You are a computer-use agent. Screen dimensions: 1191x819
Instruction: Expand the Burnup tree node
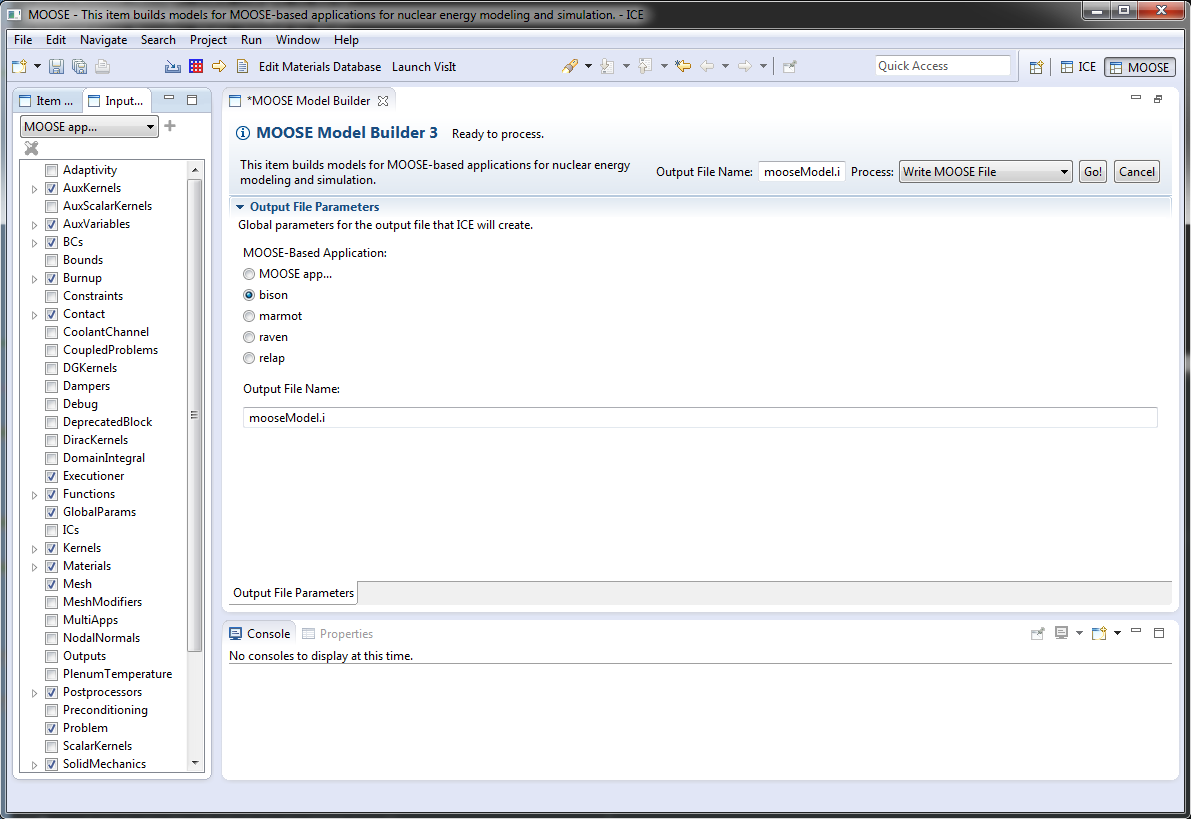click(34, 279)
